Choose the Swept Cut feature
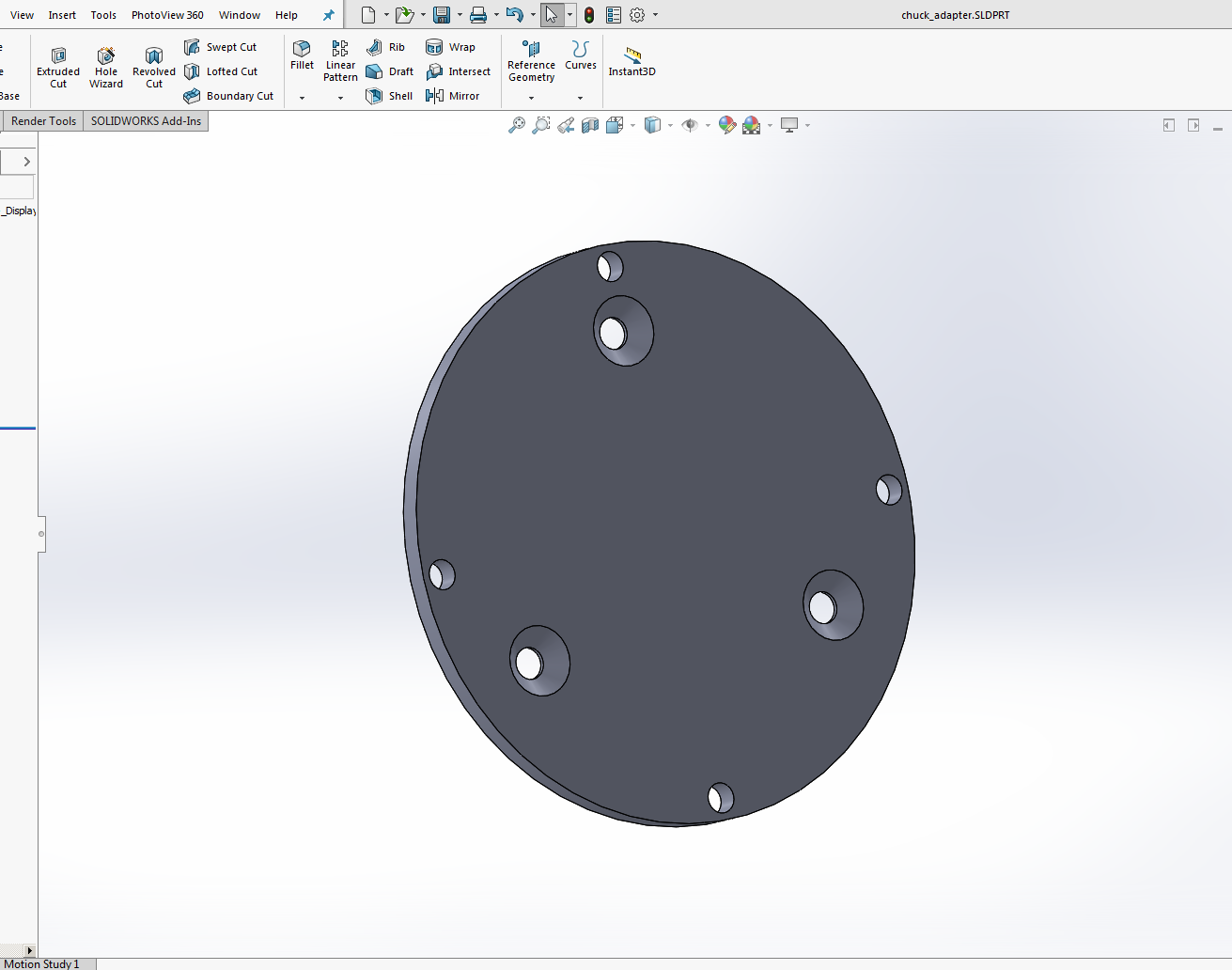Screen dimensions: 1232x970 [221, 47]
